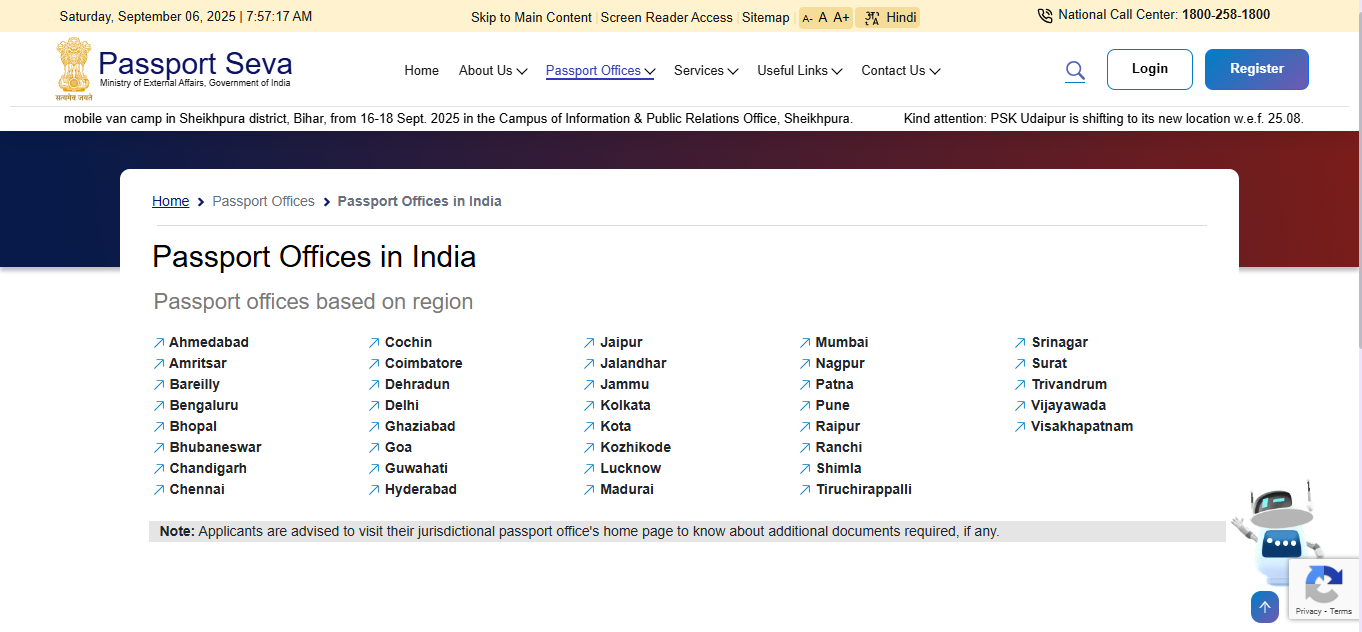Increase font size with A+ button
The width and height of the screenshot is (1362, 632).
[x=841, y=17]
